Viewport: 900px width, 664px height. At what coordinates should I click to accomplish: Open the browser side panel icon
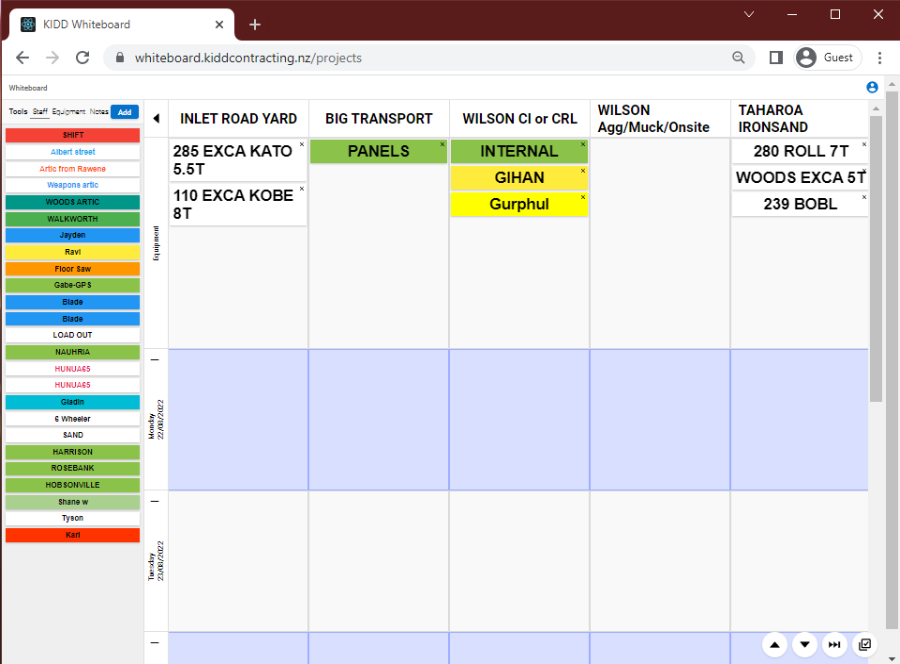[x=775, y=58]
